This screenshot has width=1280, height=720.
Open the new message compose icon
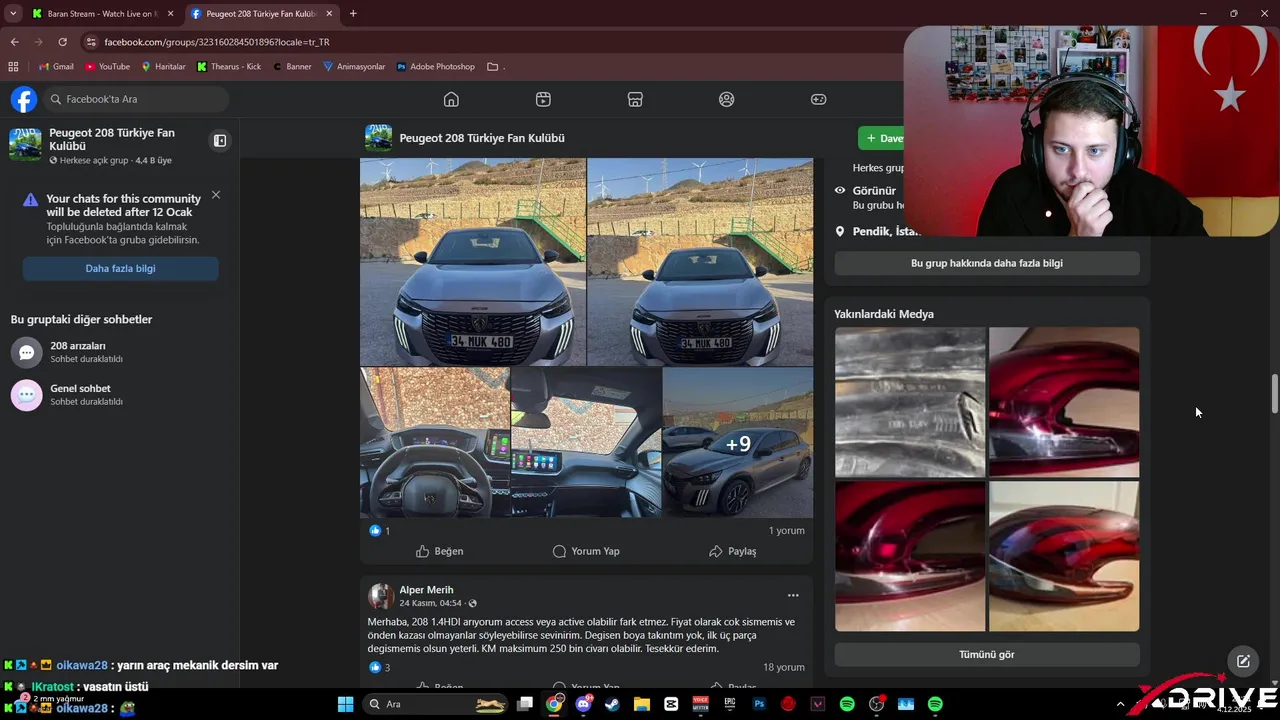point(1243,661)
